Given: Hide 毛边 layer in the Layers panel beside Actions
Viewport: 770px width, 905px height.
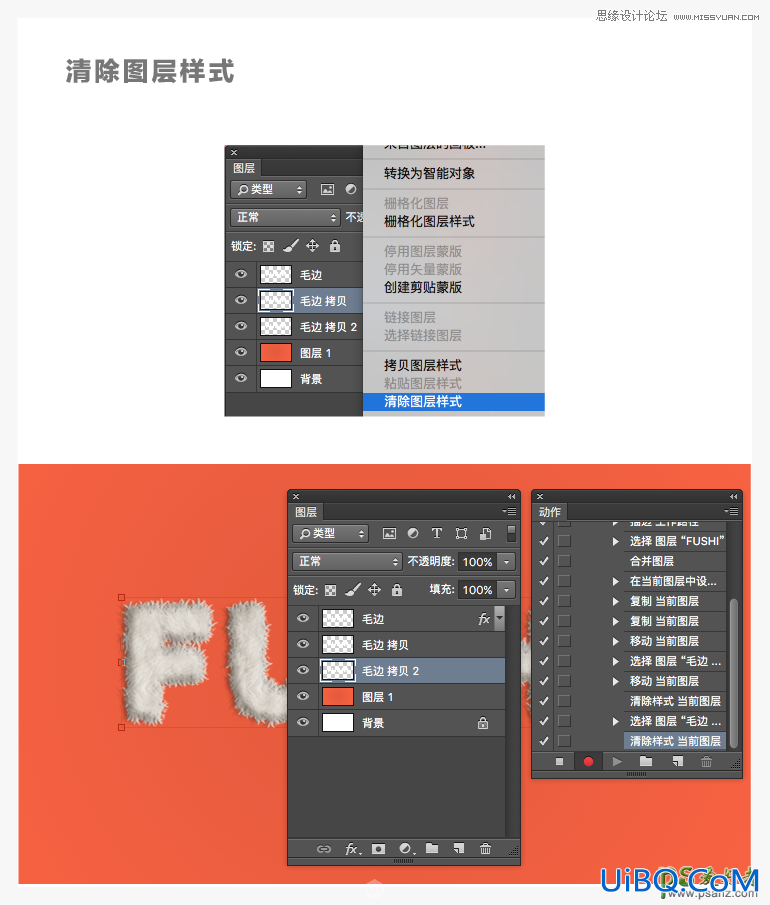Looking at the screenshot, I should coord(302,618).
